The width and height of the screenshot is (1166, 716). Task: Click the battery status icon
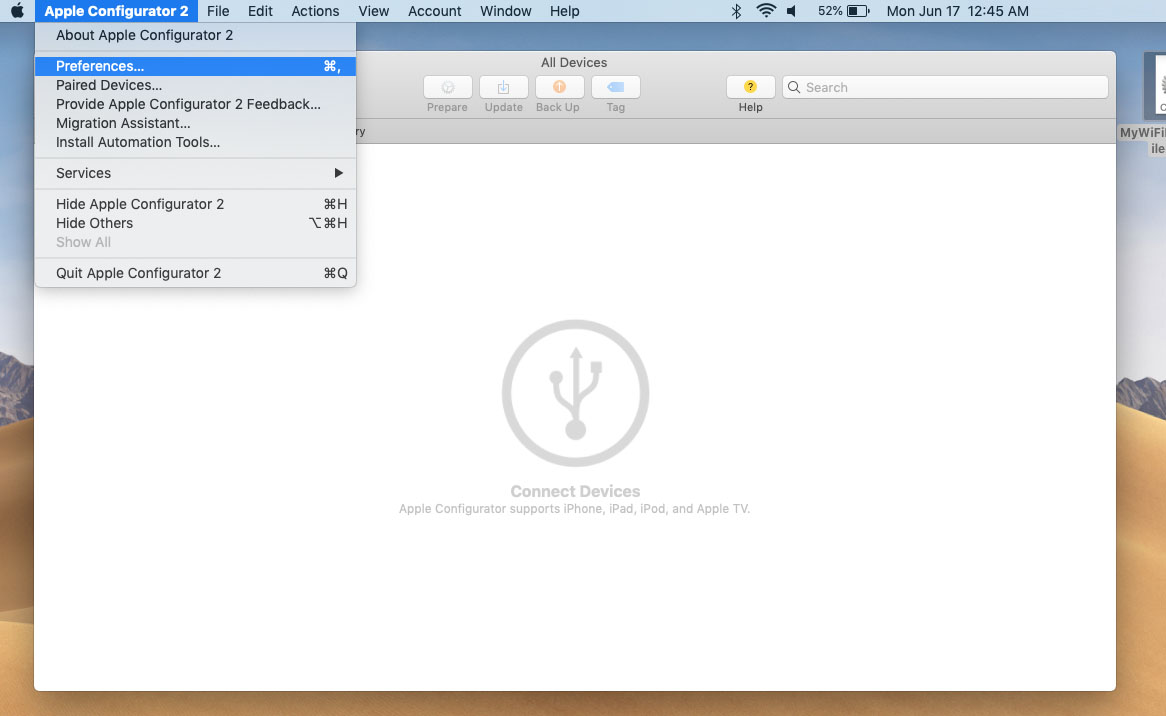(858, 11)
